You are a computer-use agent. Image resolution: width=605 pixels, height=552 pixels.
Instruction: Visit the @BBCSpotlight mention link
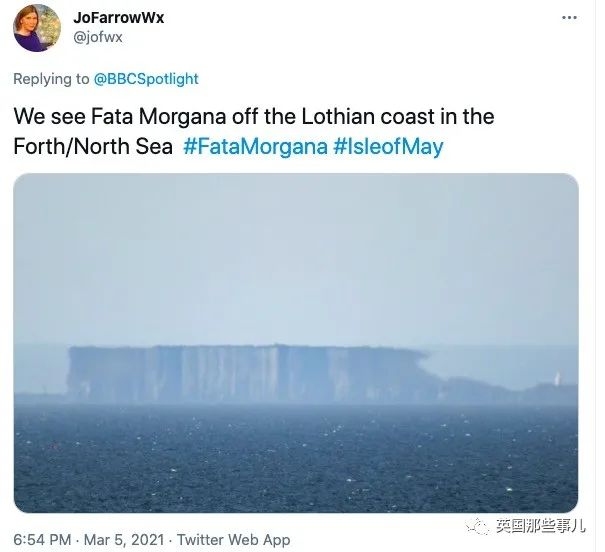(146, 79)
